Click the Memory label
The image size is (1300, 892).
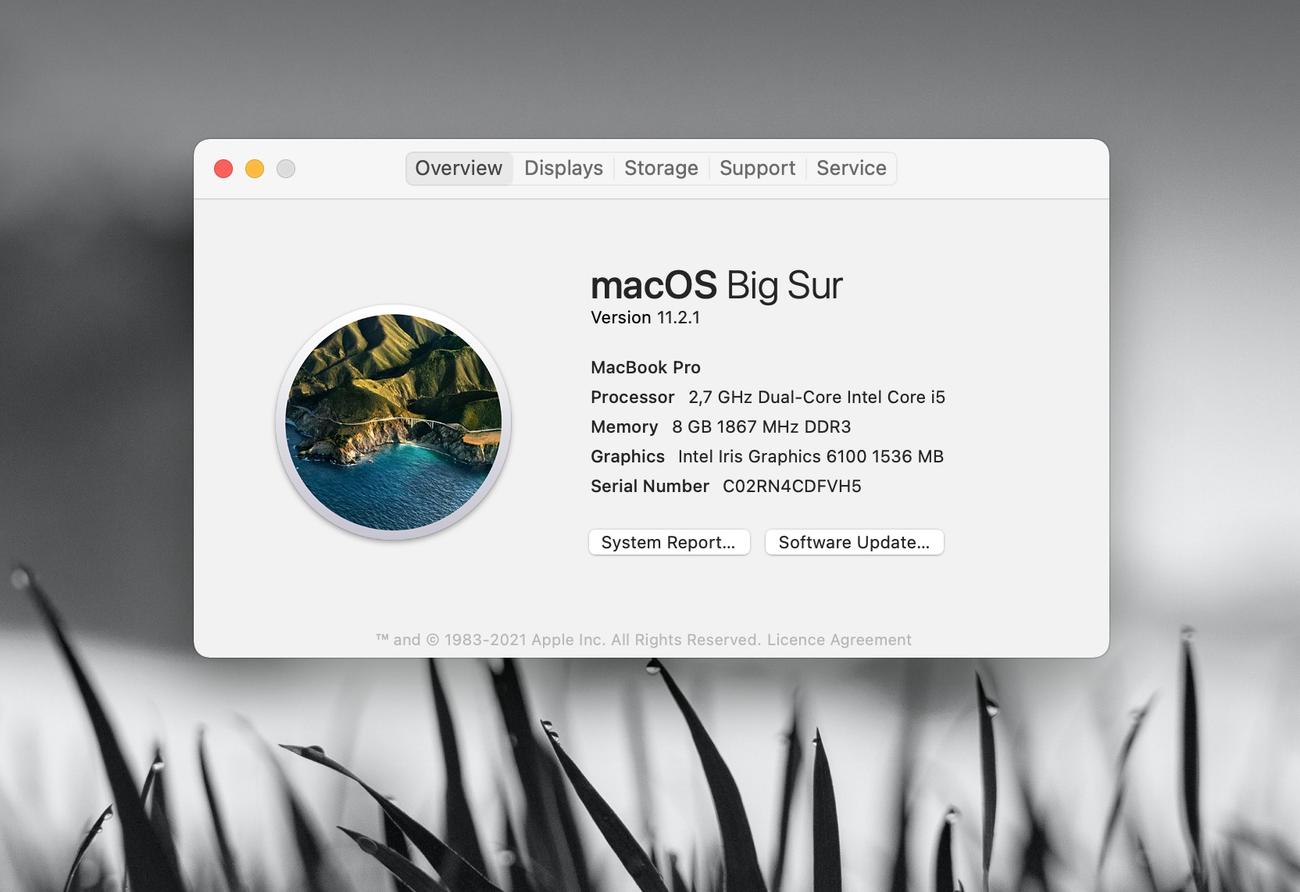click(x=624, y=427)
